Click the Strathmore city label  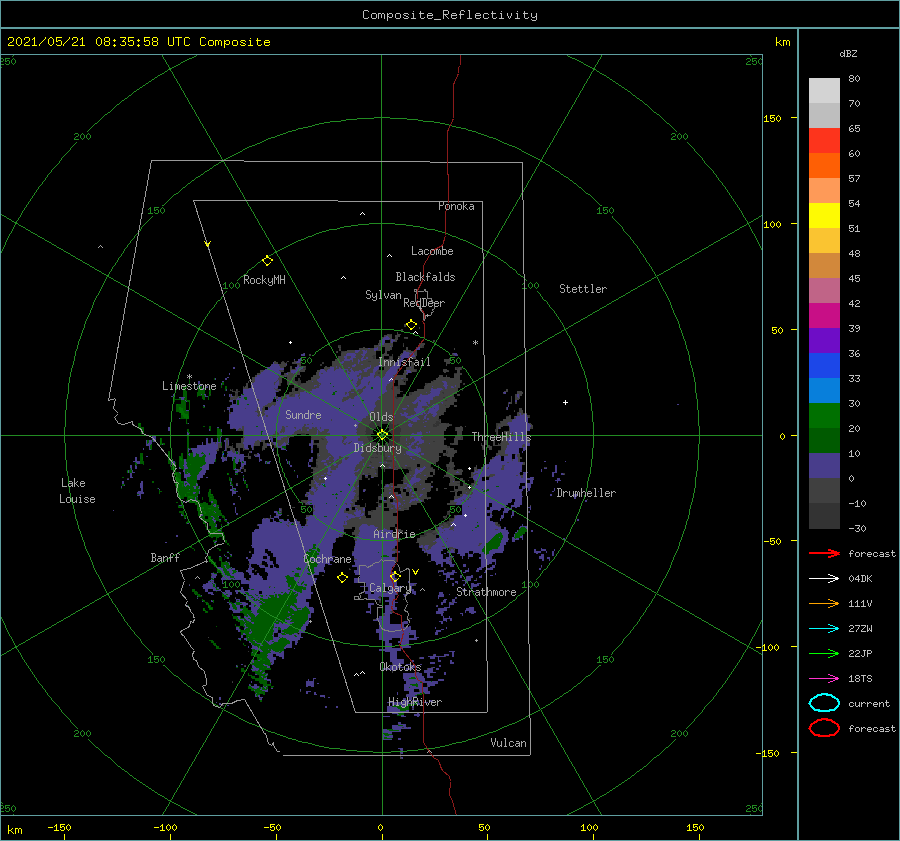pyautogui.click(x=486, y=592)
